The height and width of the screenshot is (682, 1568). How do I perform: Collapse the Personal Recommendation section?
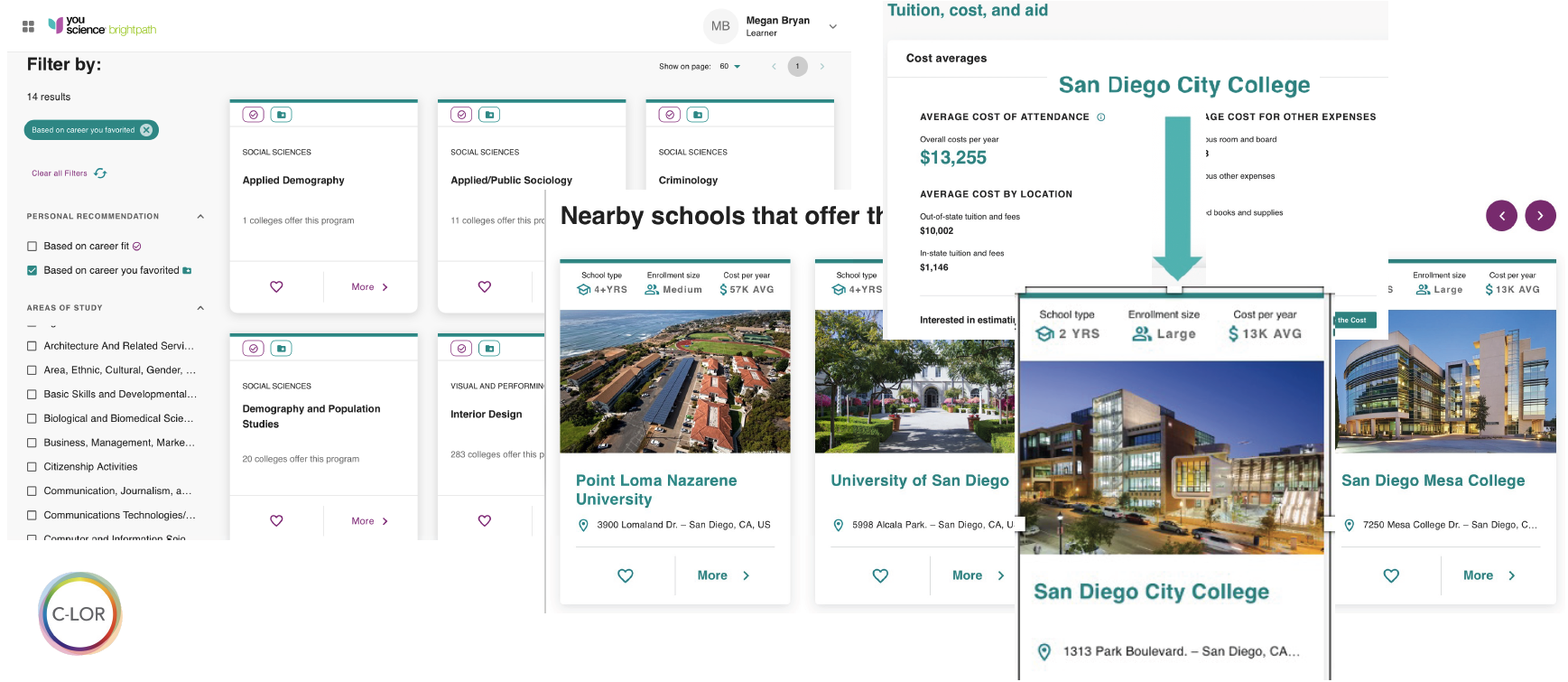pyautogui.click(x=200, y=217)
